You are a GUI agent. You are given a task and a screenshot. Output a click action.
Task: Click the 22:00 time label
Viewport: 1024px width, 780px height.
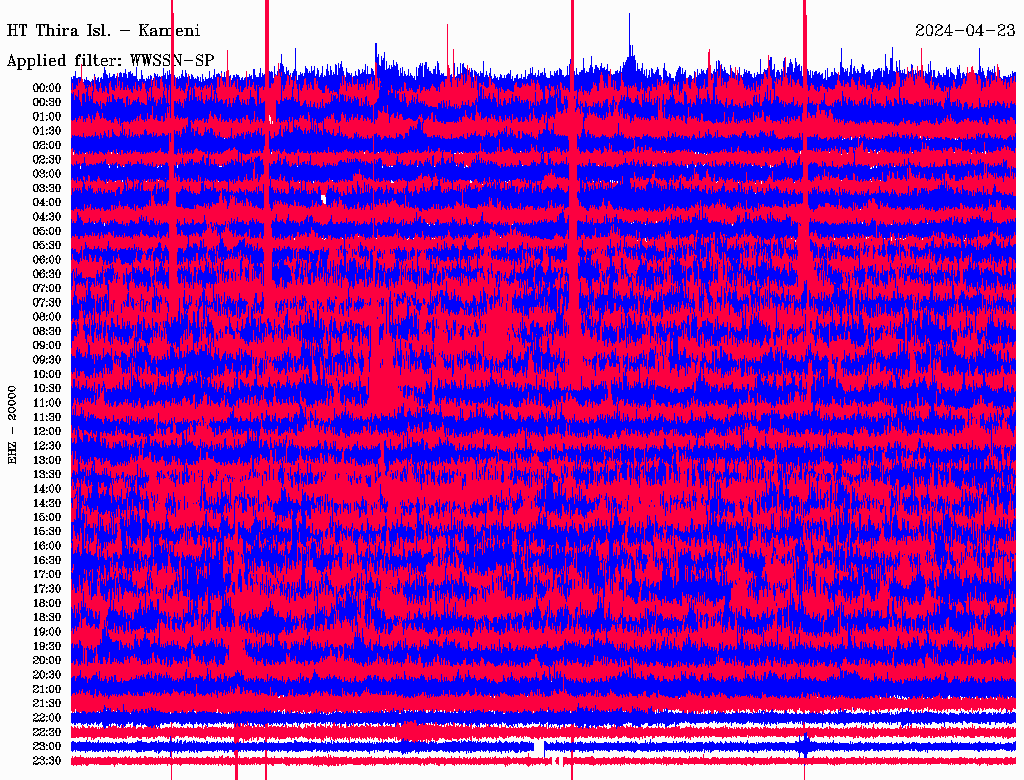[x=47, y=718]
